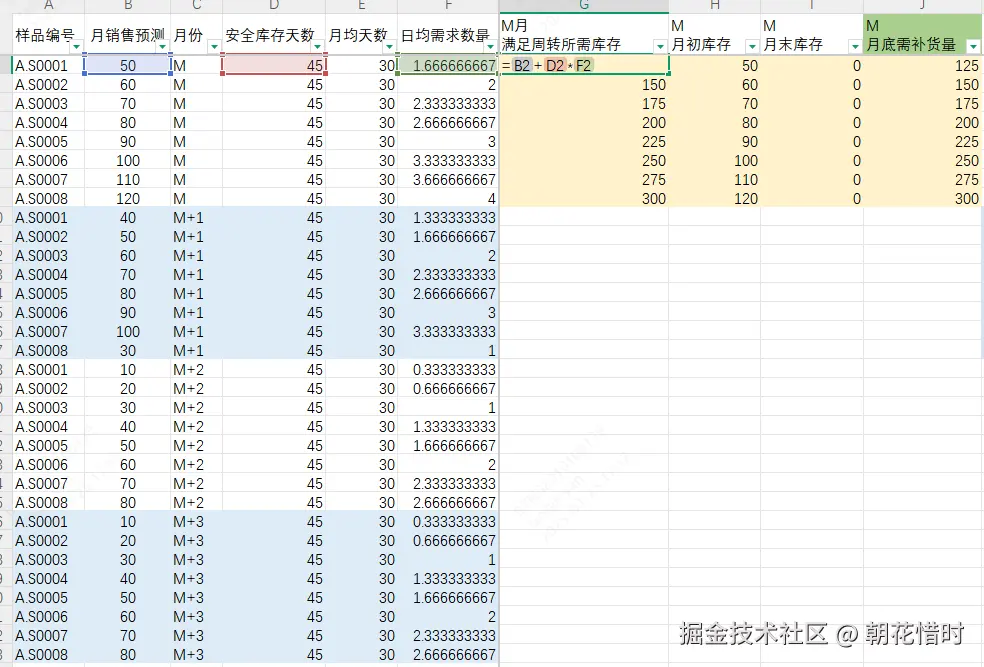Select A.S0006 cell in month M+3 row
This screenshot has width=984, height=667.
(48, 617)
